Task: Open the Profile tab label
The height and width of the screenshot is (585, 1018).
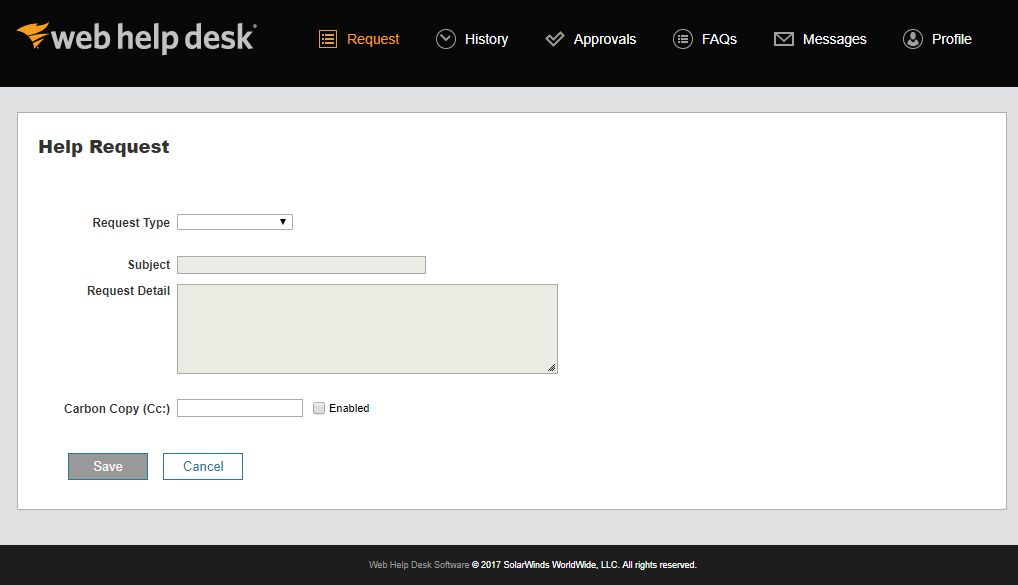Action: [x=951, y=39]
